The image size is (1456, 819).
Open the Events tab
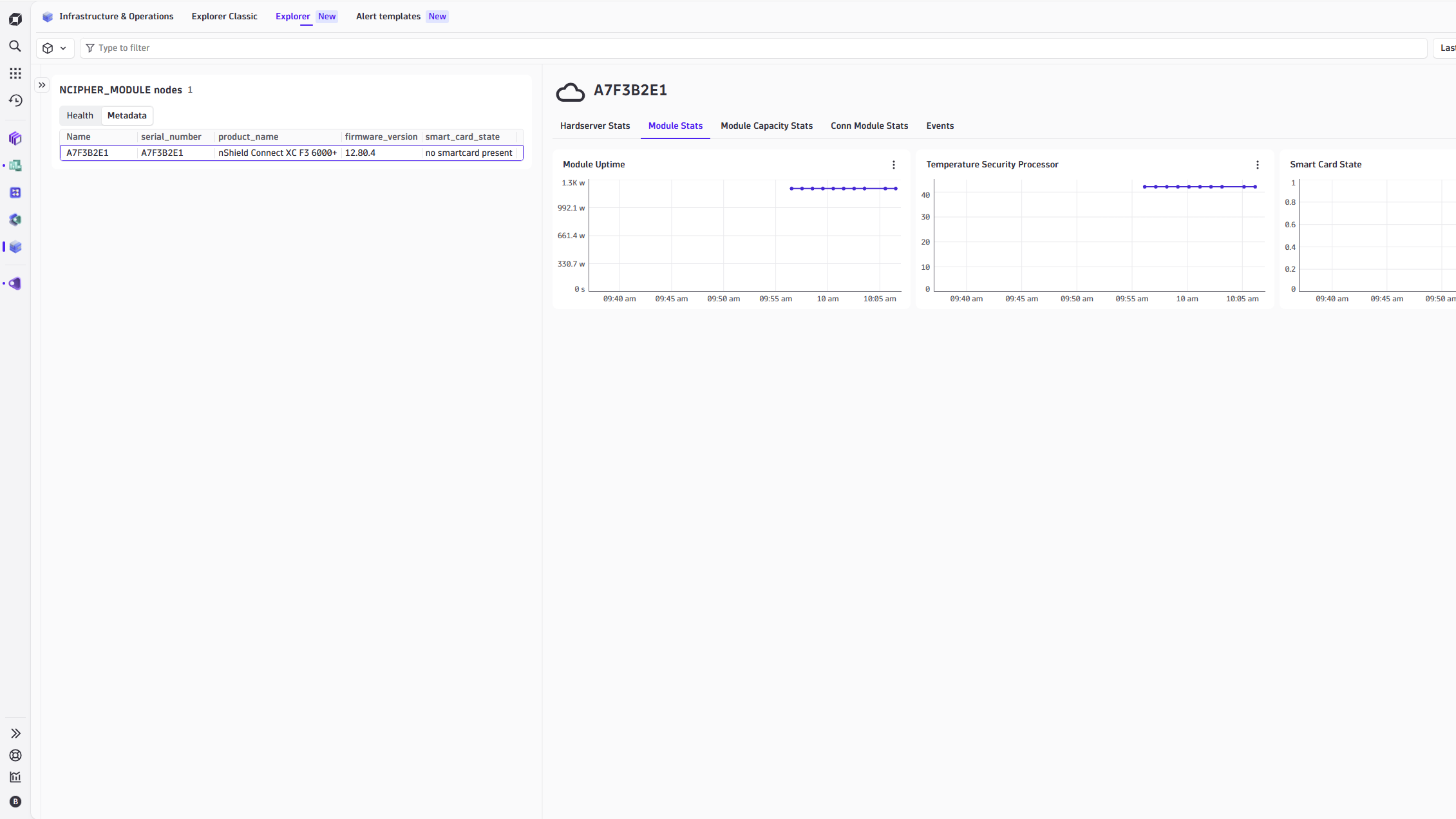[940, 126]
